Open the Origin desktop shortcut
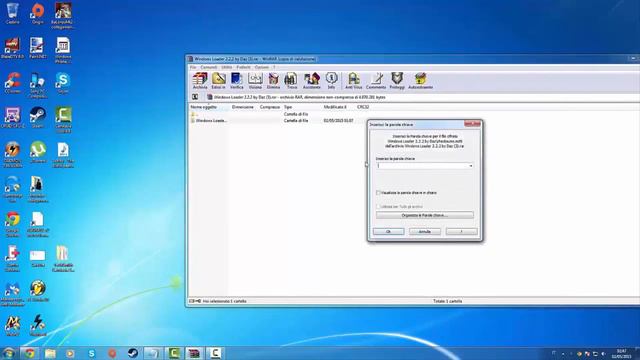640x360 pixels. pyautogui.click(x=38, y=13)
